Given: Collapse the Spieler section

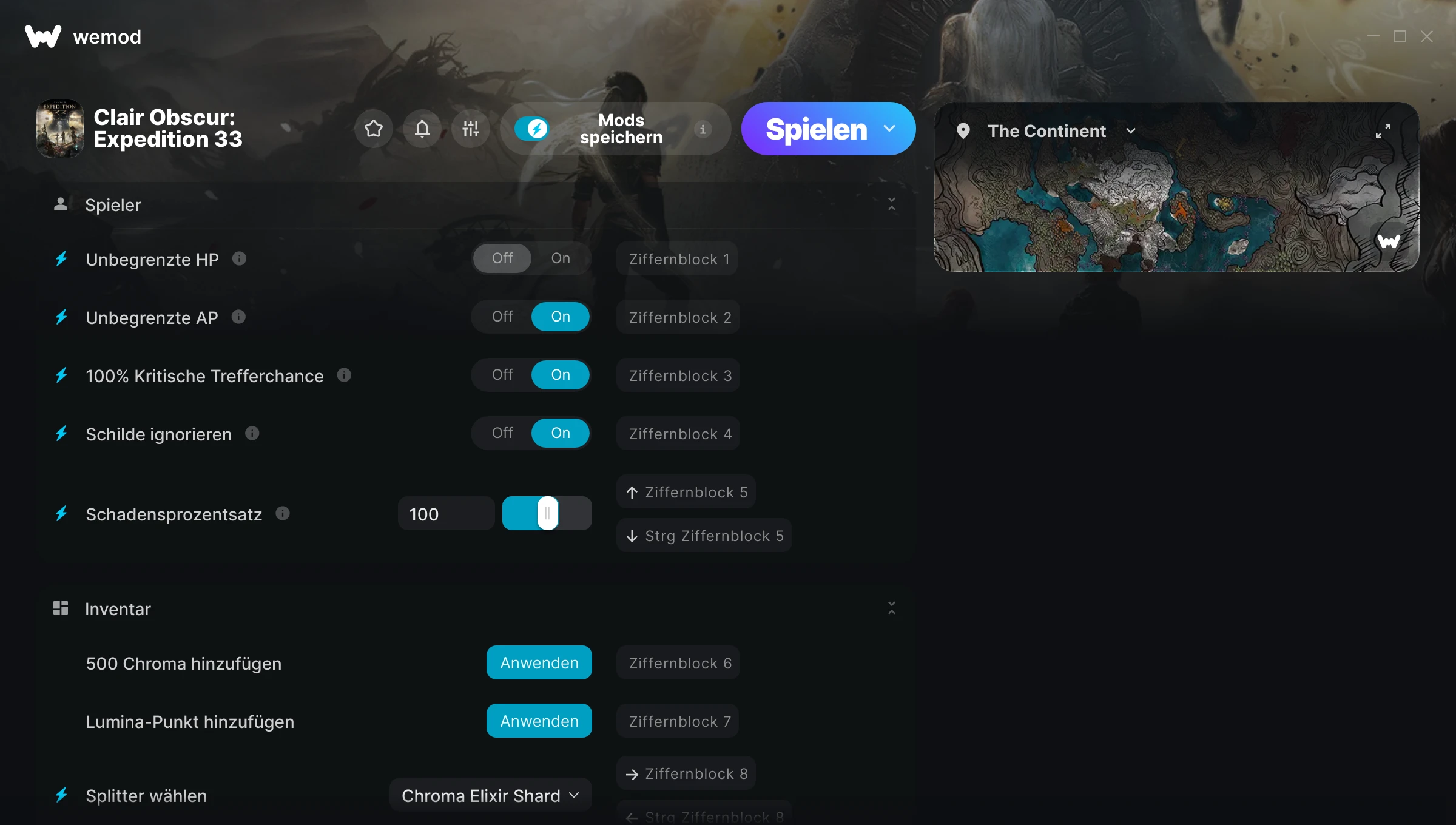Looking at the screenshot, I should point(892,204).
